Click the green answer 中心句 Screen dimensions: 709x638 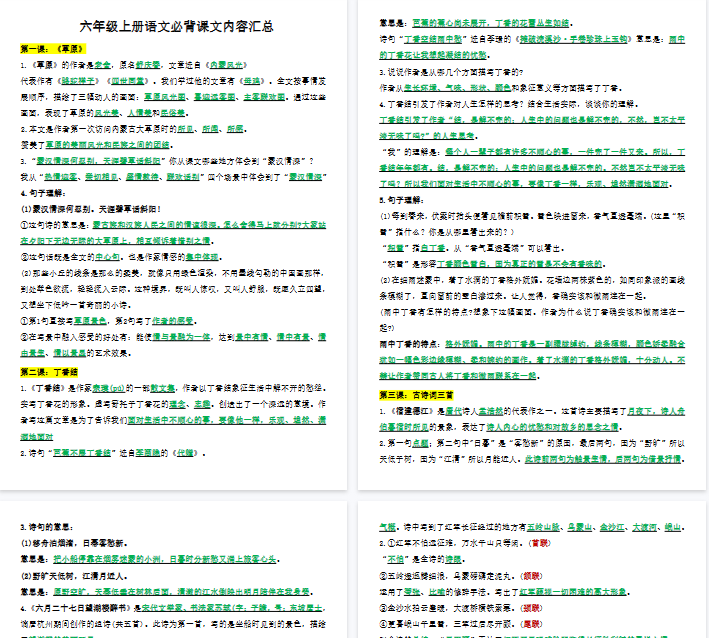tap(107, 257)
